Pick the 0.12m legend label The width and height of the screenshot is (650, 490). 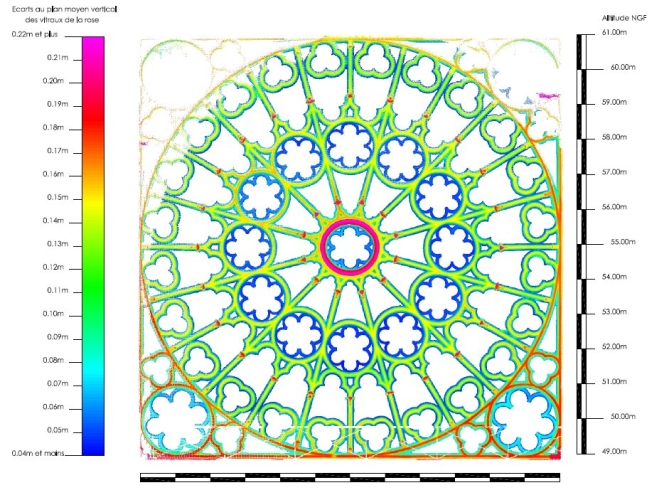pos(53,267)
